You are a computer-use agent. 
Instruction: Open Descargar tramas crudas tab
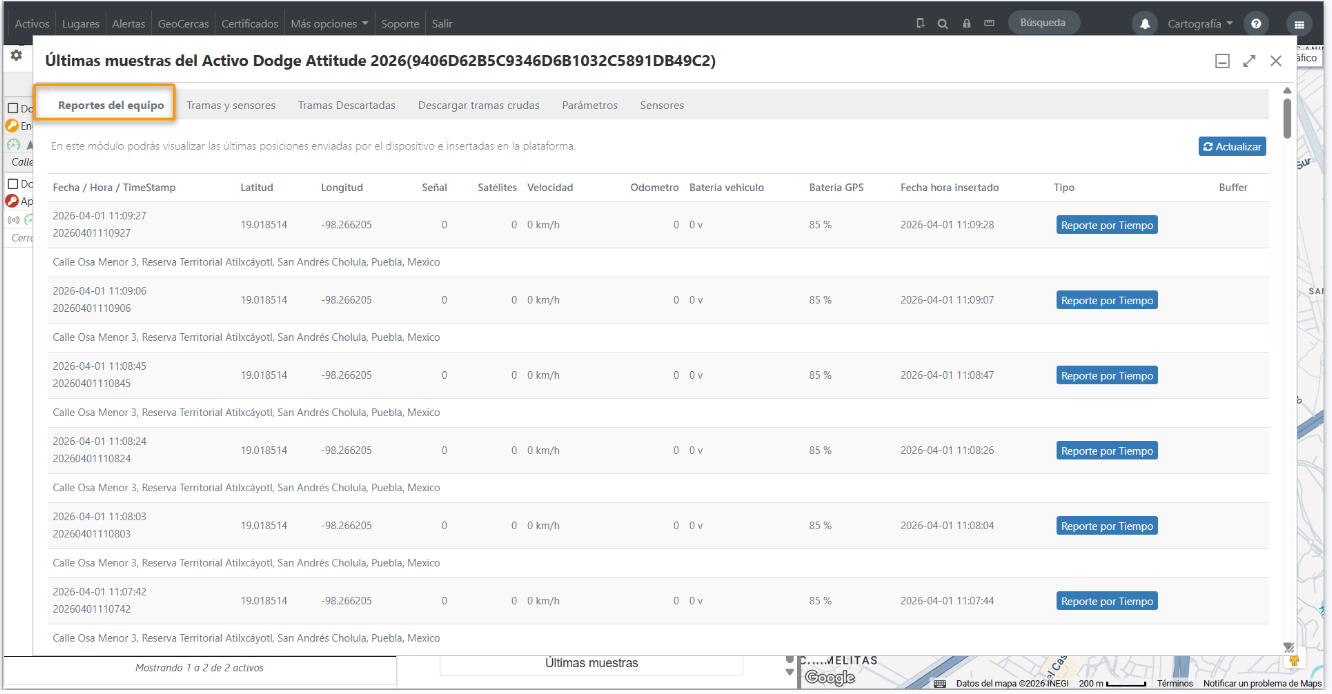point(479,105)
